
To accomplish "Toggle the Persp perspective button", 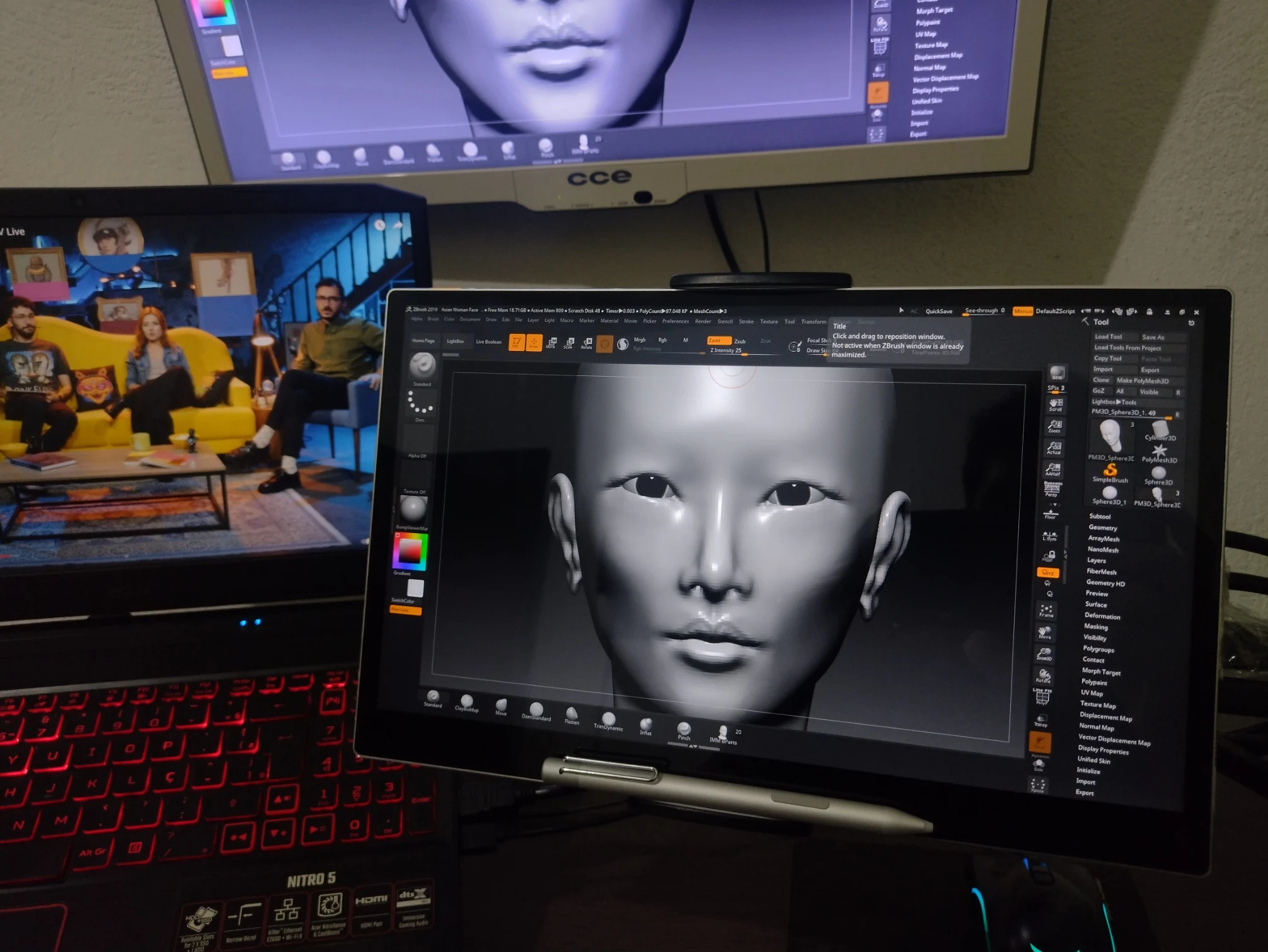I will (x=1052, y=489).
